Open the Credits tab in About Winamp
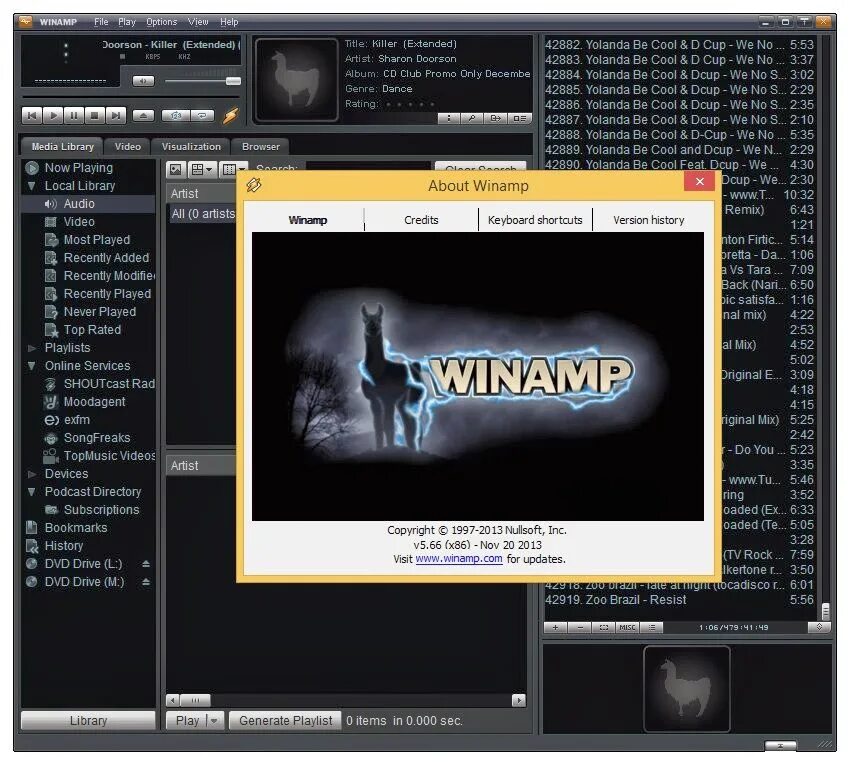This screenshot has height=764, width=850. [421, 220]
